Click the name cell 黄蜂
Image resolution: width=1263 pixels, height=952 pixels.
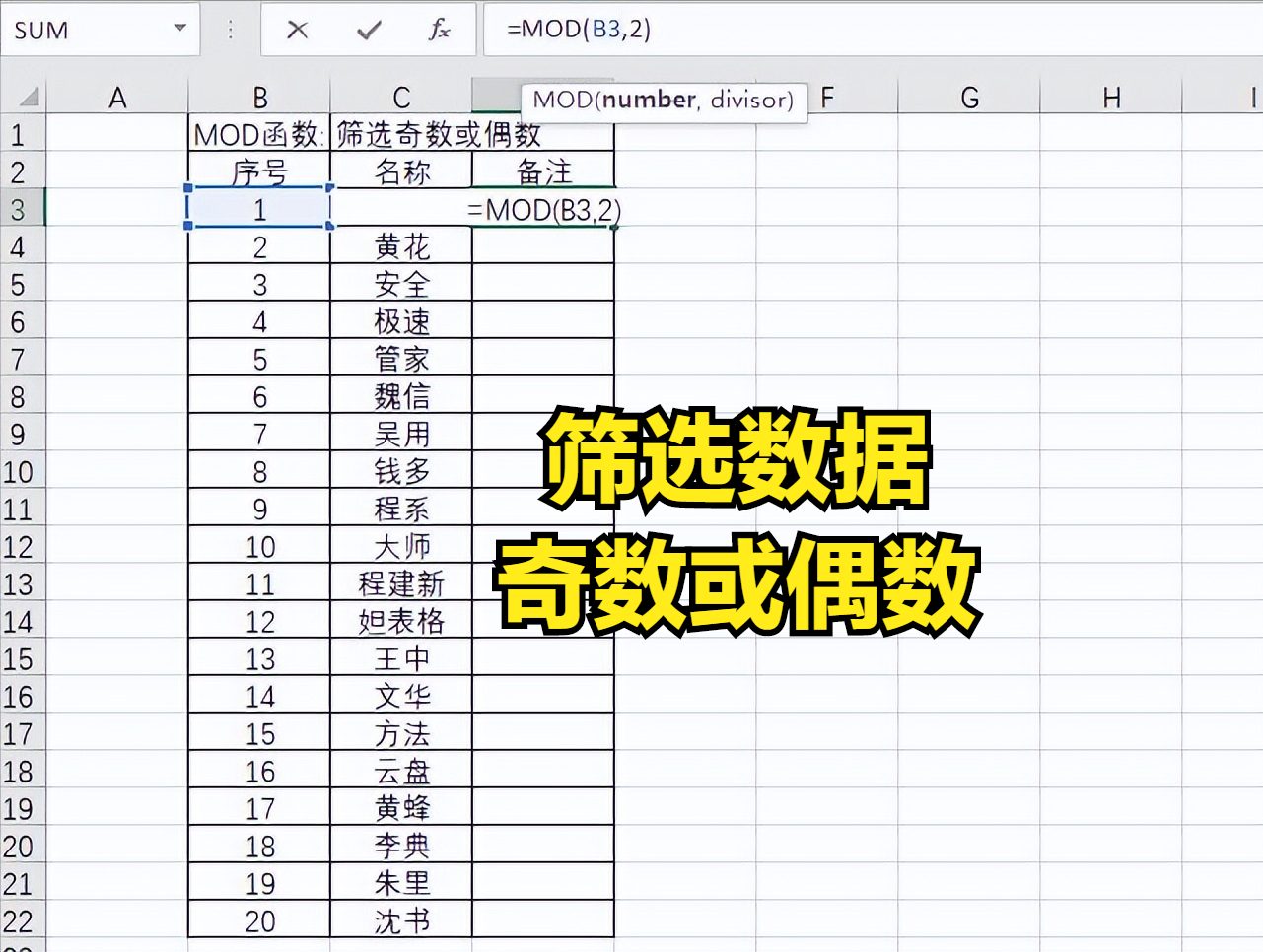pos(401,808)
